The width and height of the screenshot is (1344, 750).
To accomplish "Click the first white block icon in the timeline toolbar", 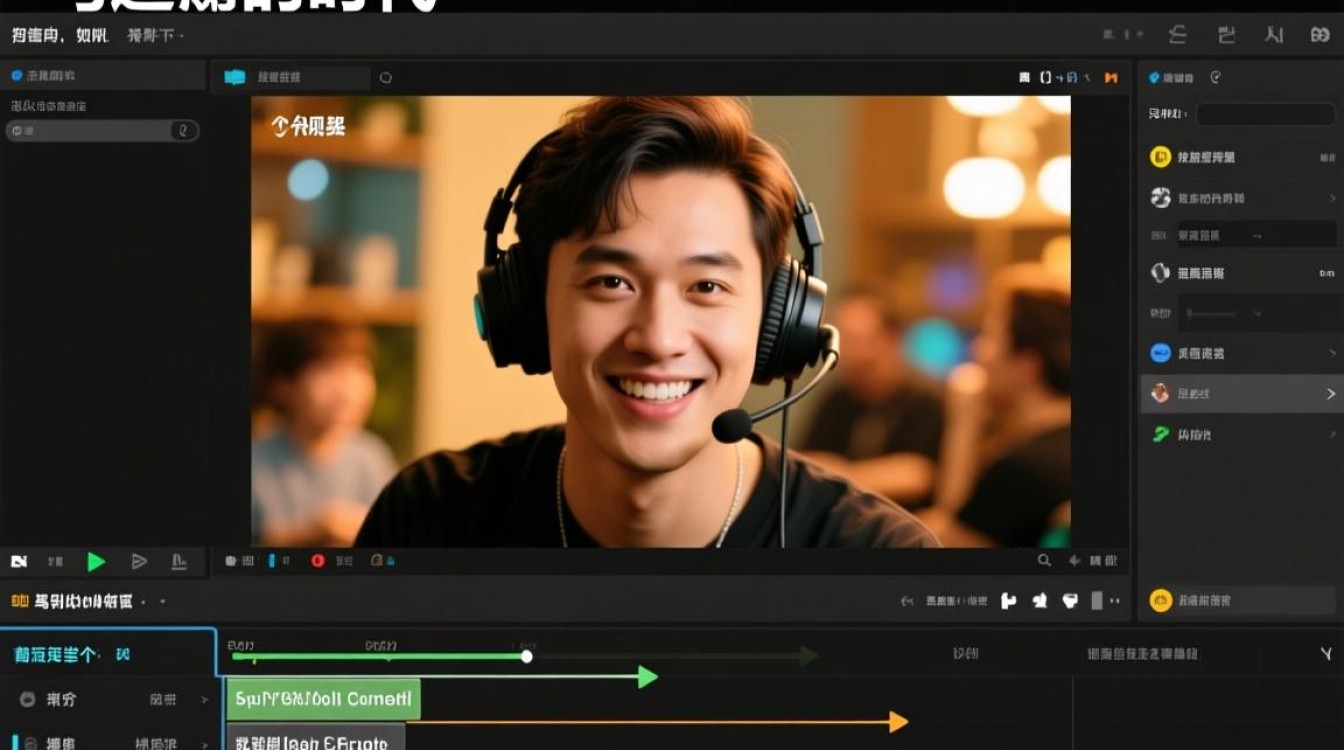I will 1008,600.
